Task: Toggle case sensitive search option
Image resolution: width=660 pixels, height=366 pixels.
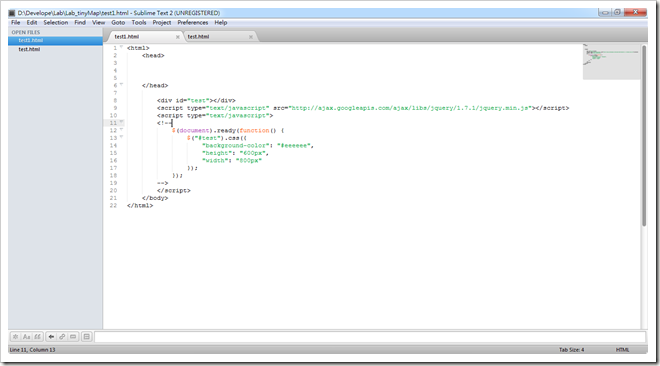Action: tap(27, 337)
